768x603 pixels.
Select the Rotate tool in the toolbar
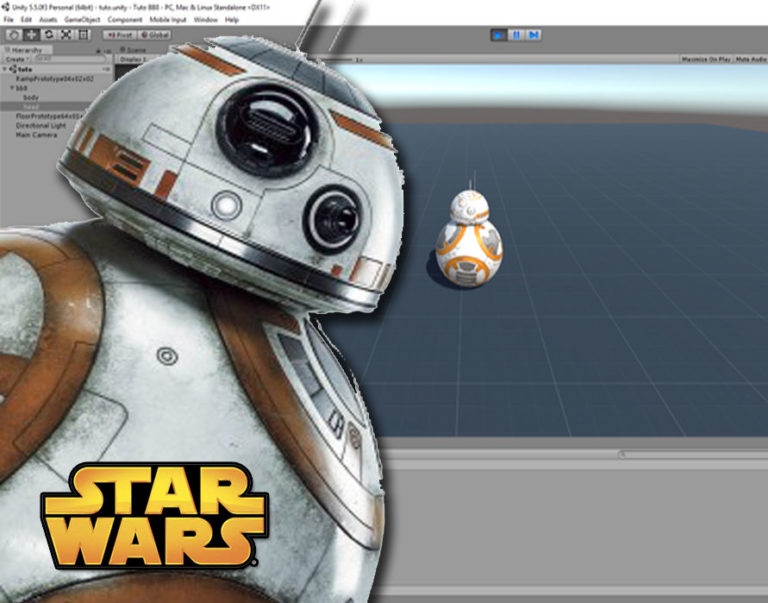(x=49, y=35)
